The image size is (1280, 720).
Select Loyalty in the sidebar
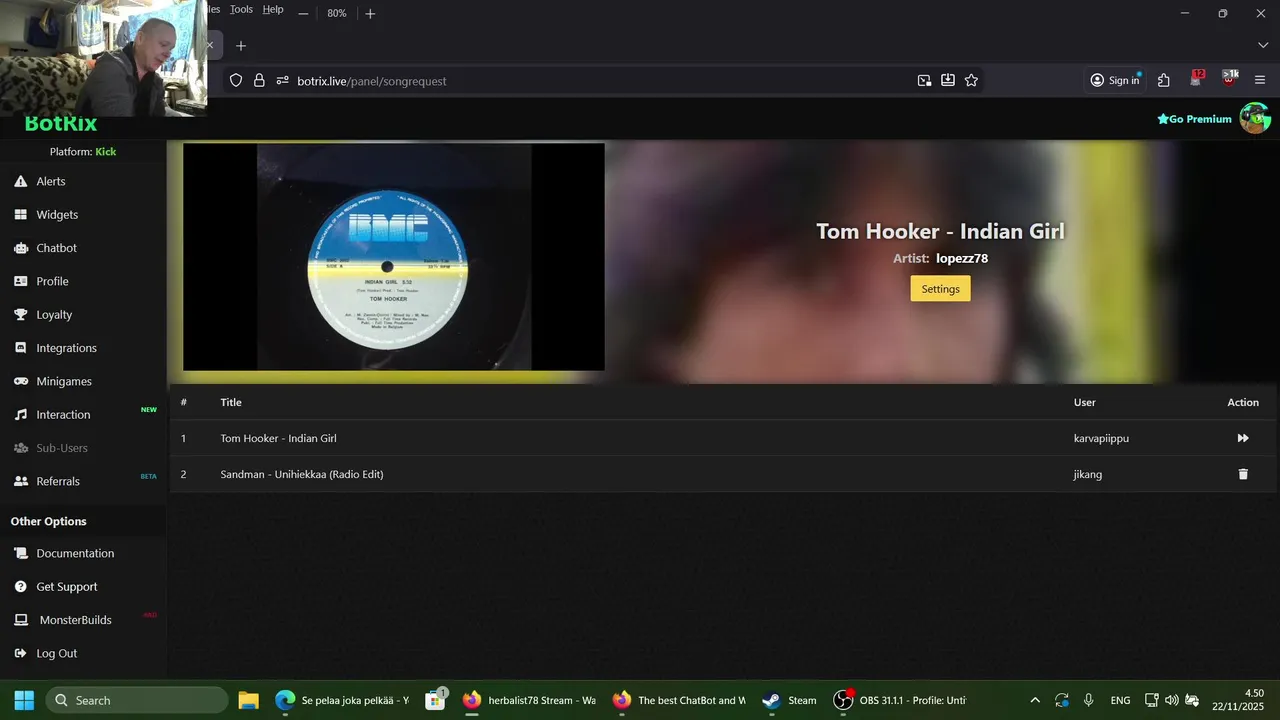(x=54, y=314)
